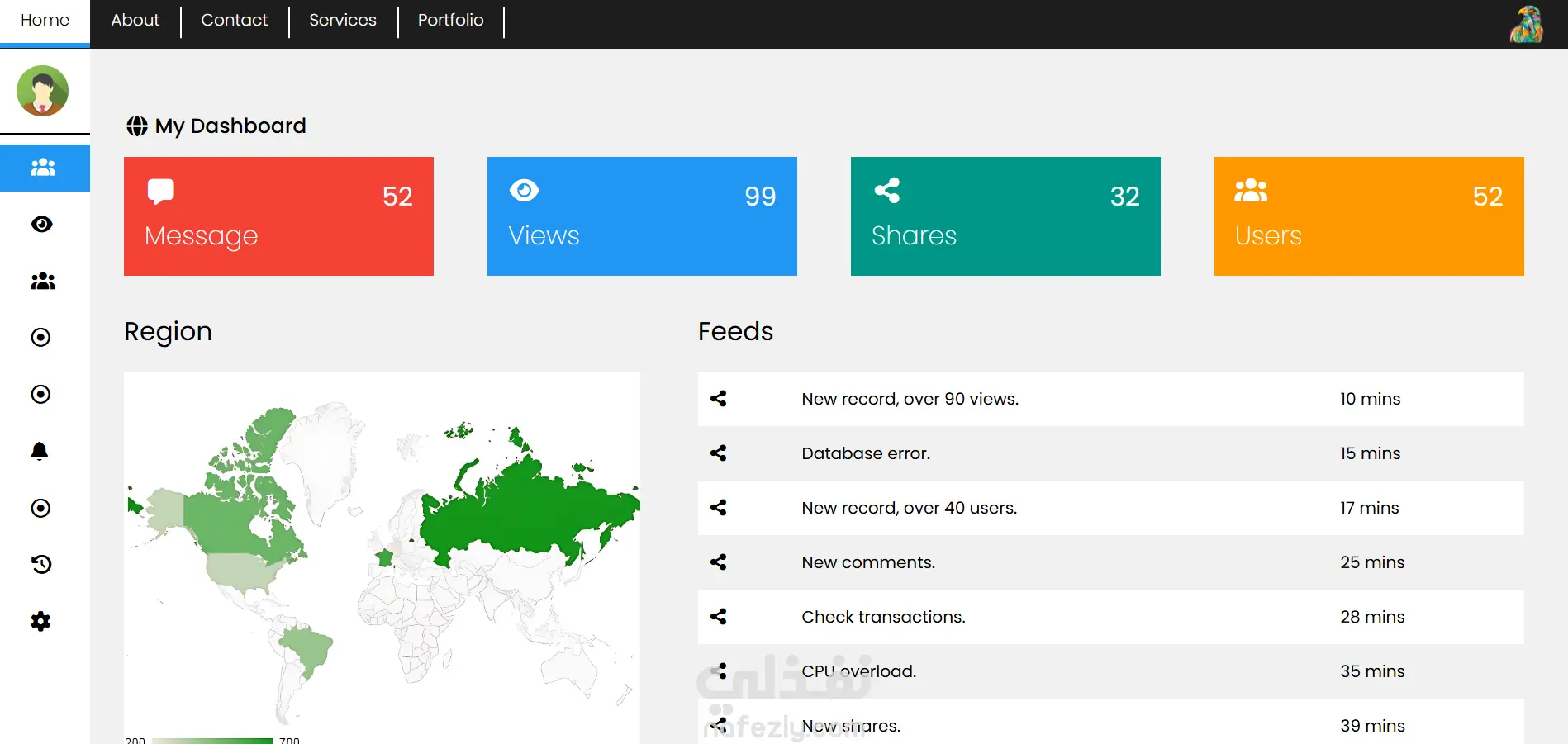
Task: Click share icon in 'New comments' row
Action: click(719, 562)
